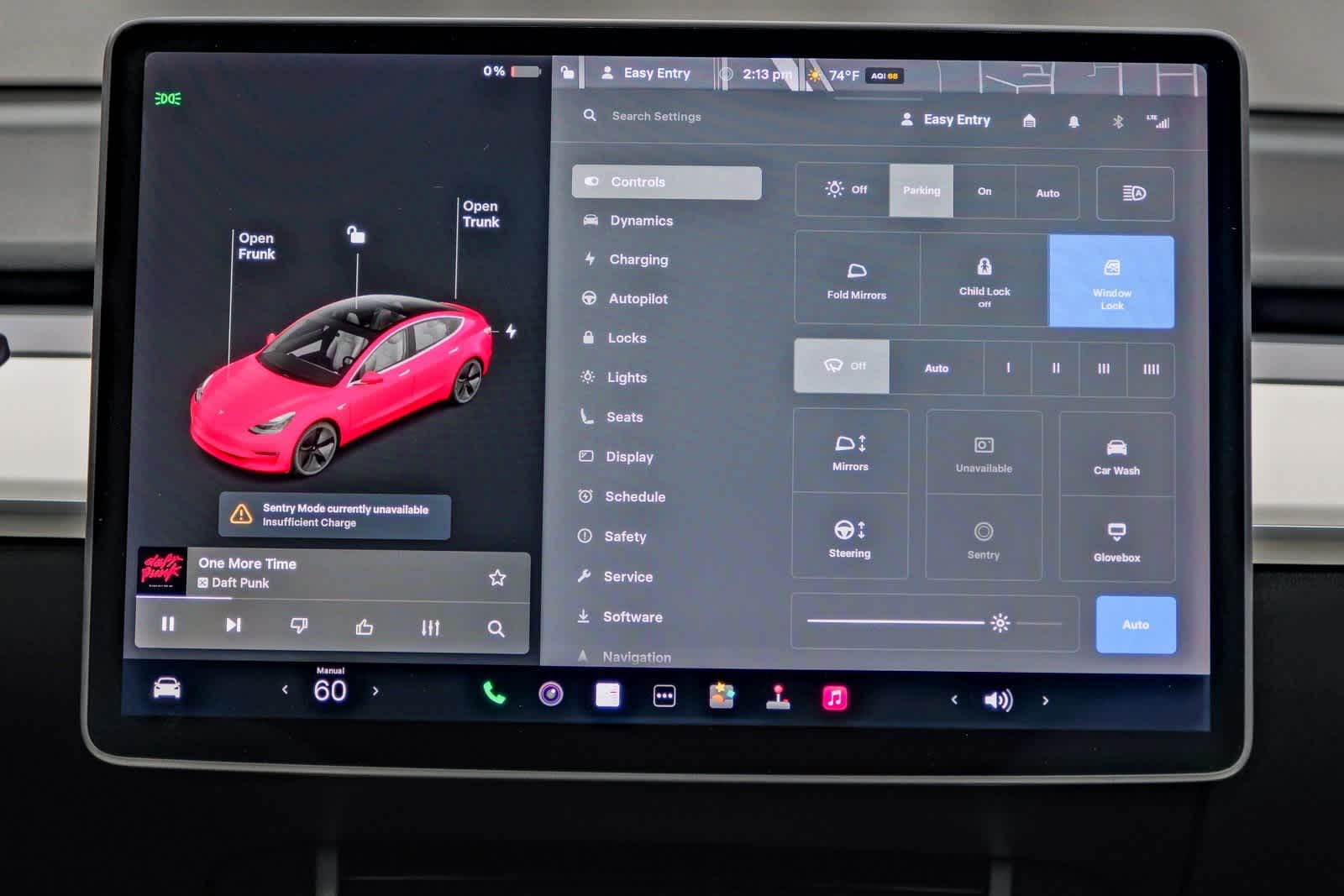This screenshot has height=896, width=1344.
Task: Tap the lock icon in the status bar
Action: pos(568,72)
